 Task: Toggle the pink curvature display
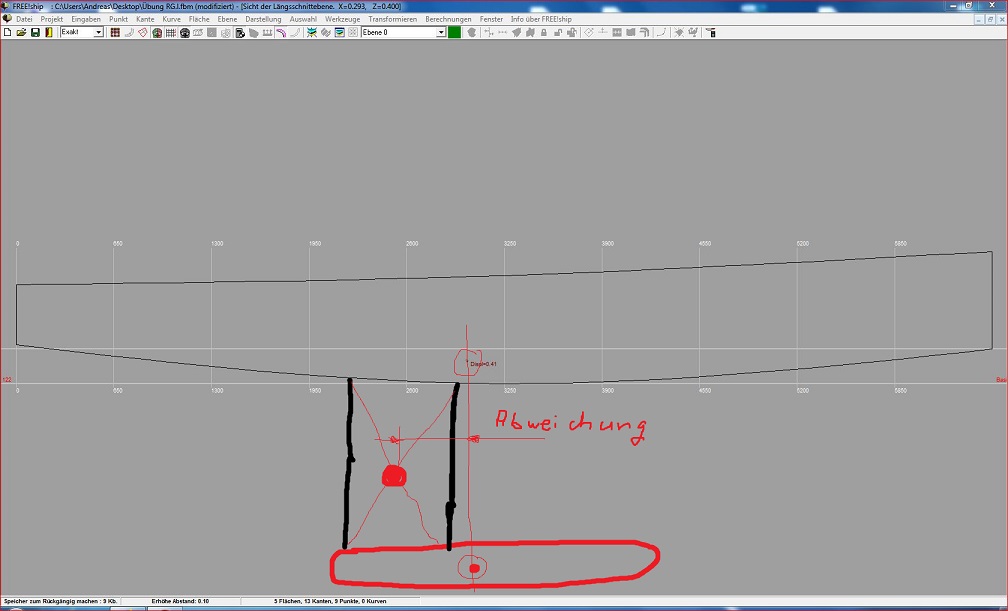(x=282, y=33)
